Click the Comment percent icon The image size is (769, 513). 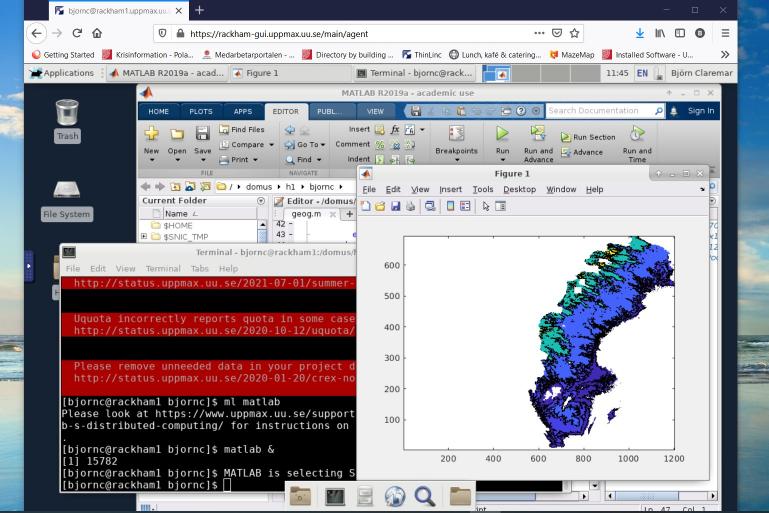coord(380,145)
